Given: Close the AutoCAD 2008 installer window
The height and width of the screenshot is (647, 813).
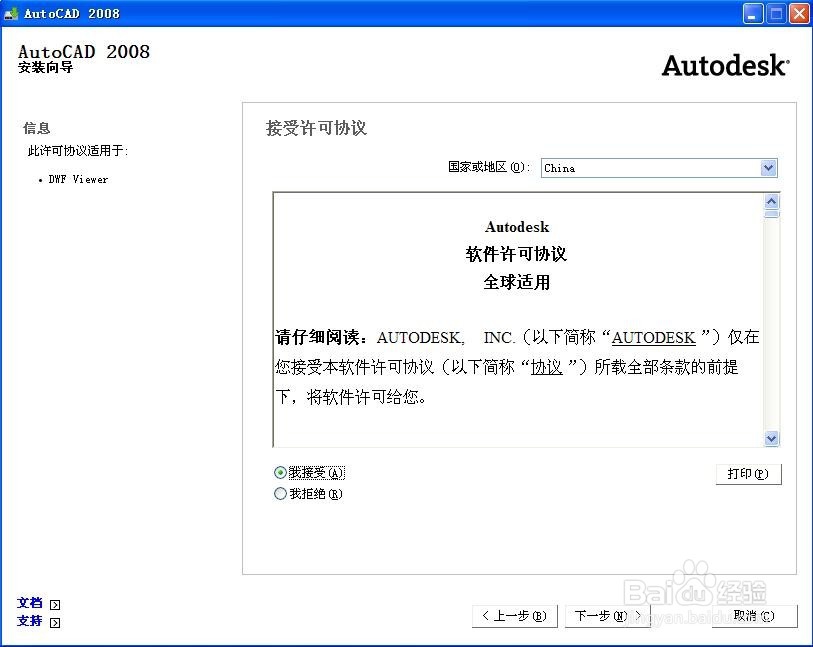Looking at the screenshot, I should [799, 14].
